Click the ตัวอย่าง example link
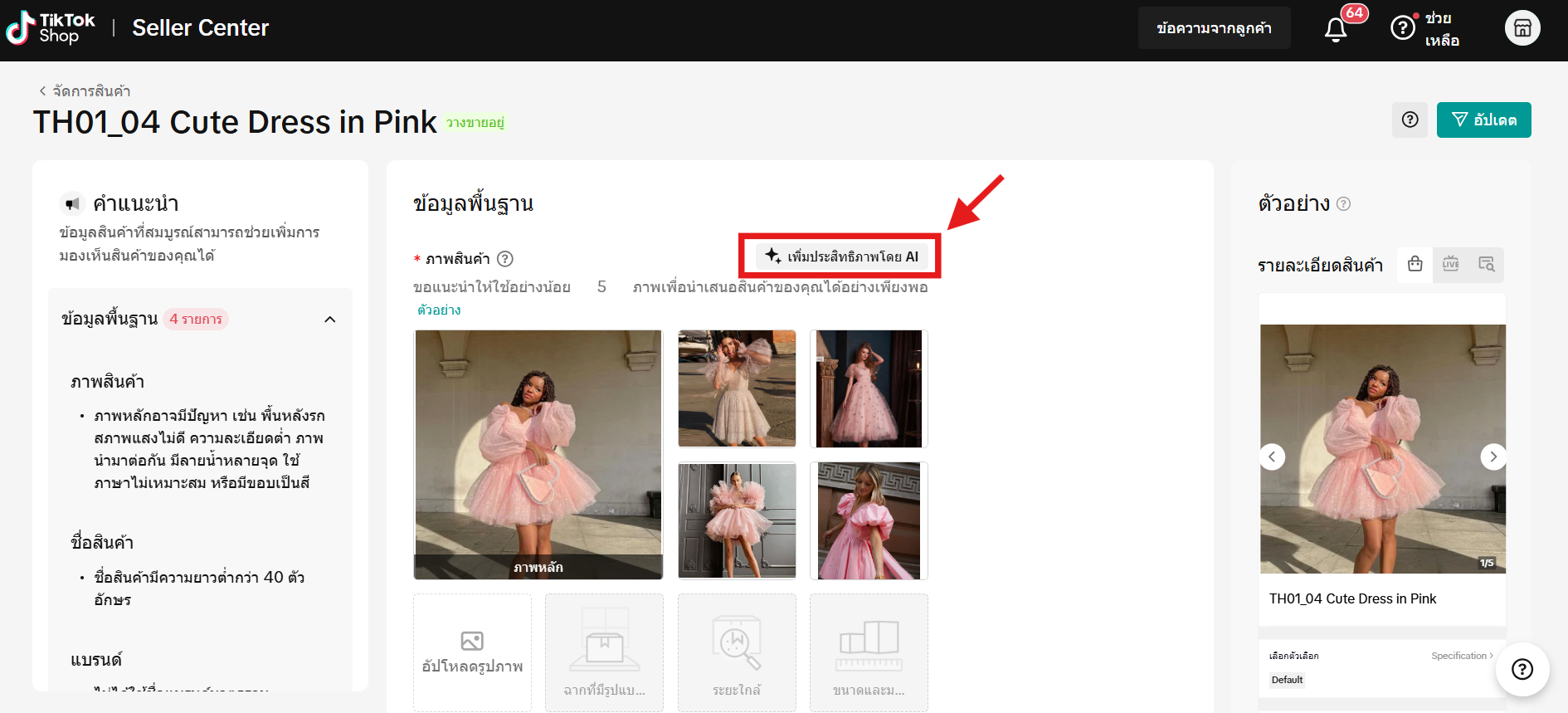 pos(439,310)
